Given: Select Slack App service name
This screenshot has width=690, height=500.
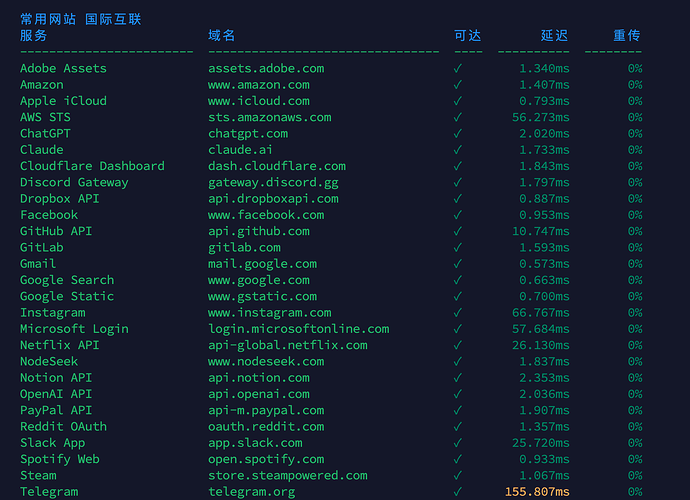Looking at the screenshot, I should (x=53, y=443).
